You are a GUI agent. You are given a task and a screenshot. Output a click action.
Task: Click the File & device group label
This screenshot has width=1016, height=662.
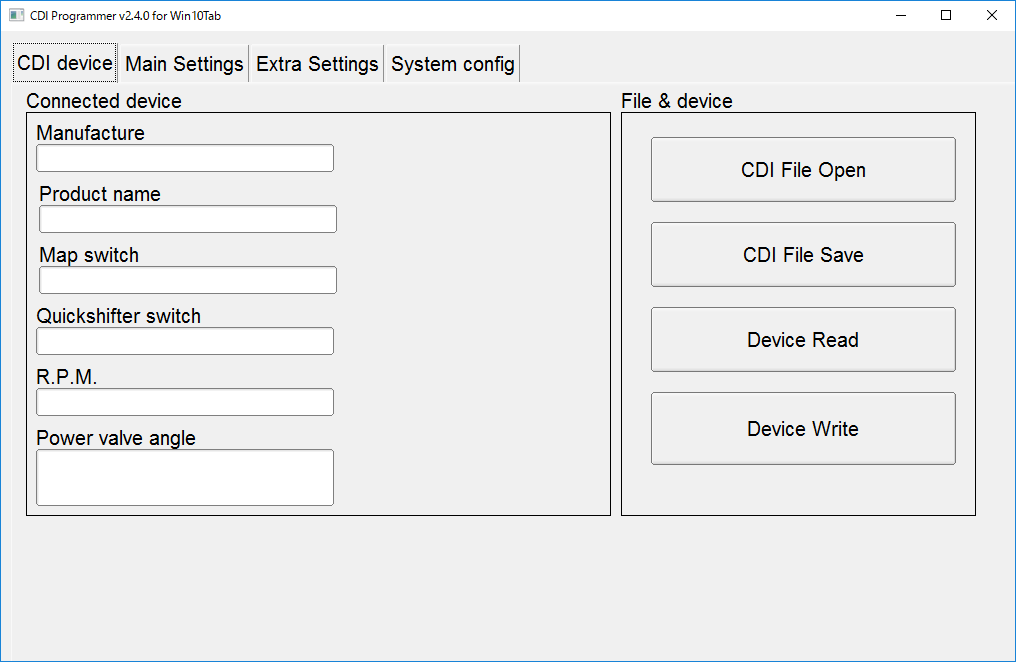click(677, 101)
